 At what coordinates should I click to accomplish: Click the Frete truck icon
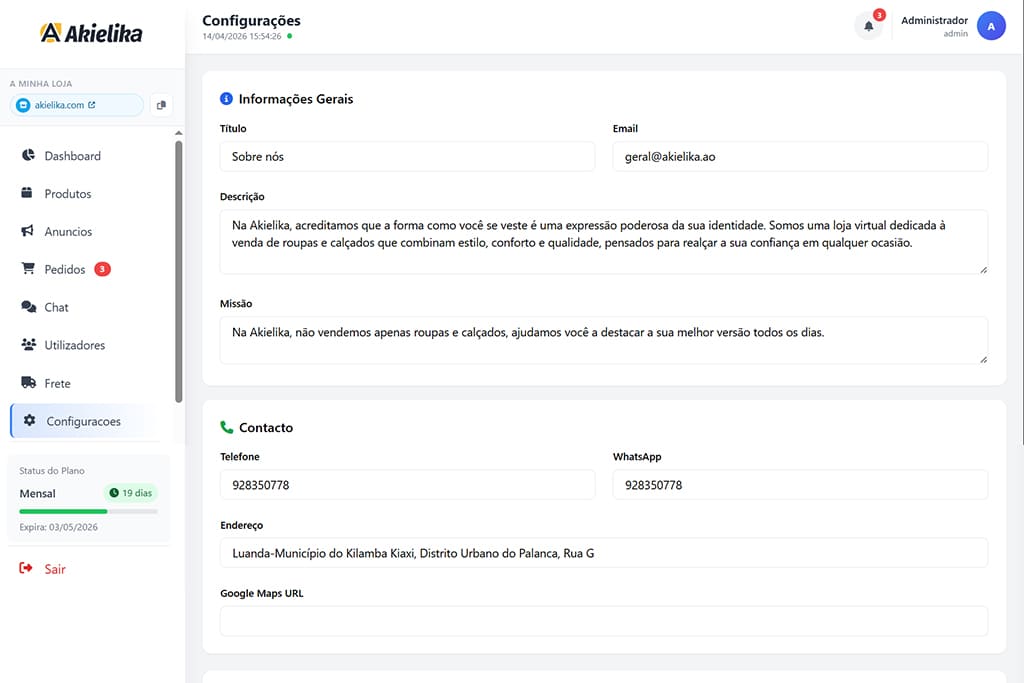(x=28, y=383)
